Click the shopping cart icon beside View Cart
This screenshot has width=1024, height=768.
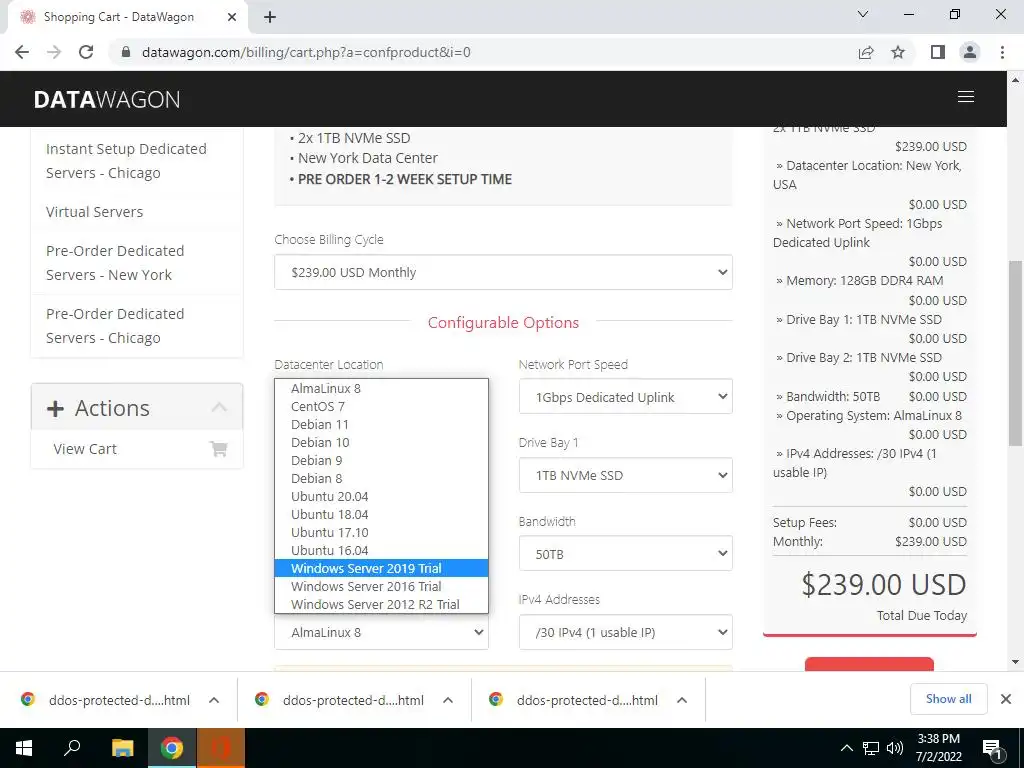[x=219, y=449]
